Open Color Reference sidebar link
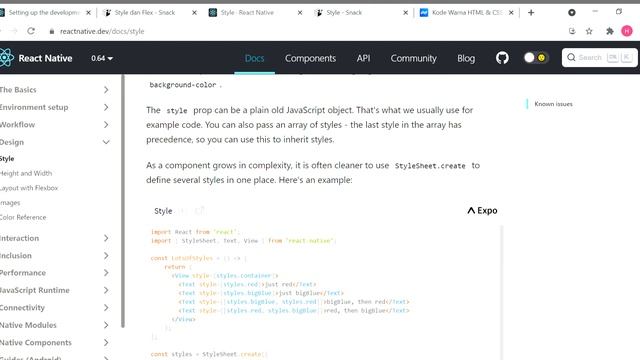The width and height of the screenshot is (640, 360). point(23,218)
